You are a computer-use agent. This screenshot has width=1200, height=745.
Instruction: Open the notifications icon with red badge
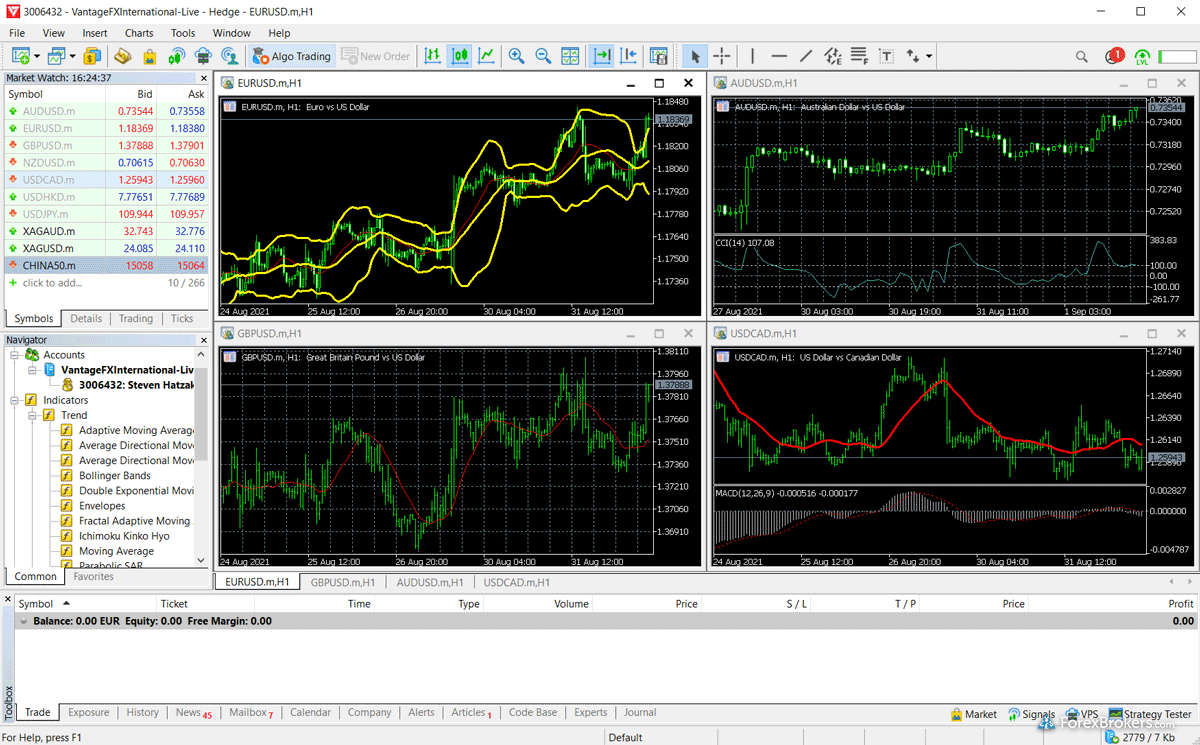1114,56
